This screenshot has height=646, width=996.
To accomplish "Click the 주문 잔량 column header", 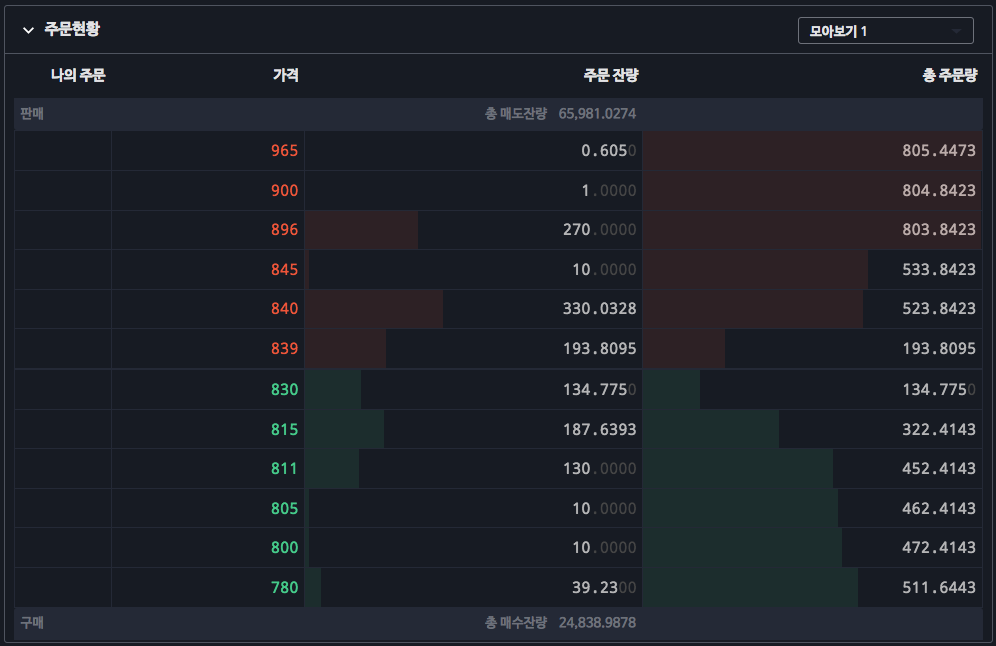I will click(x=610, y=75).
